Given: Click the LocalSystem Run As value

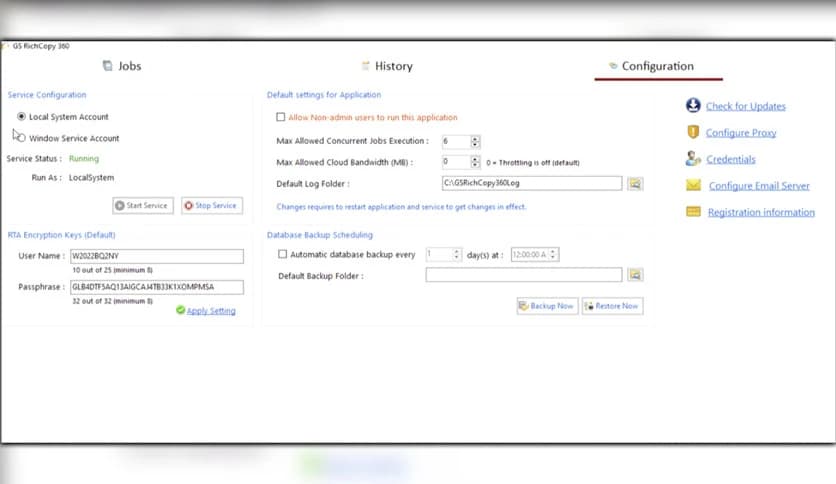Looking at the screenshot, I should point(91,178).
